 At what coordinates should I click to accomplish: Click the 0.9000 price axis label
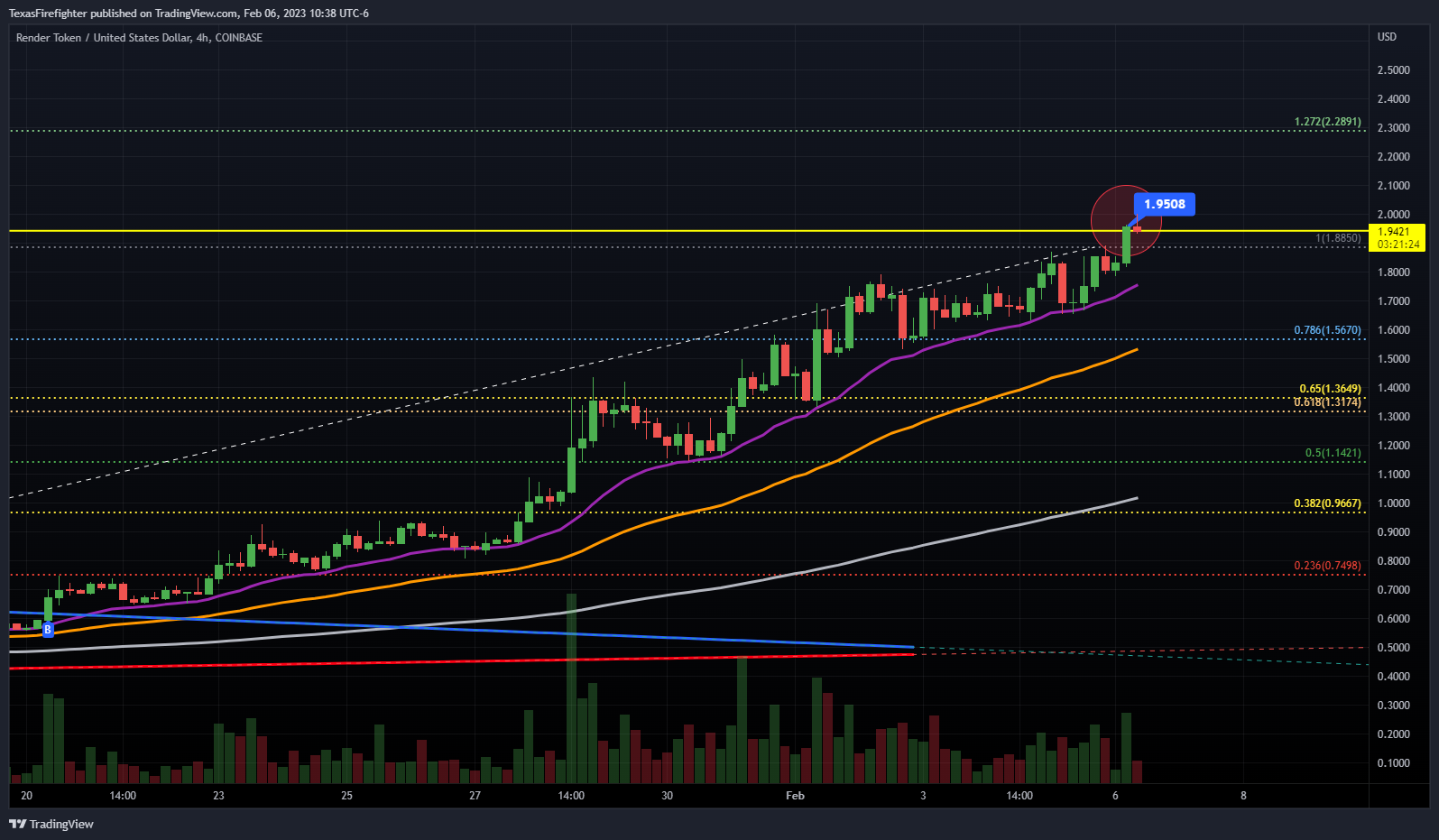(1394, 532)
